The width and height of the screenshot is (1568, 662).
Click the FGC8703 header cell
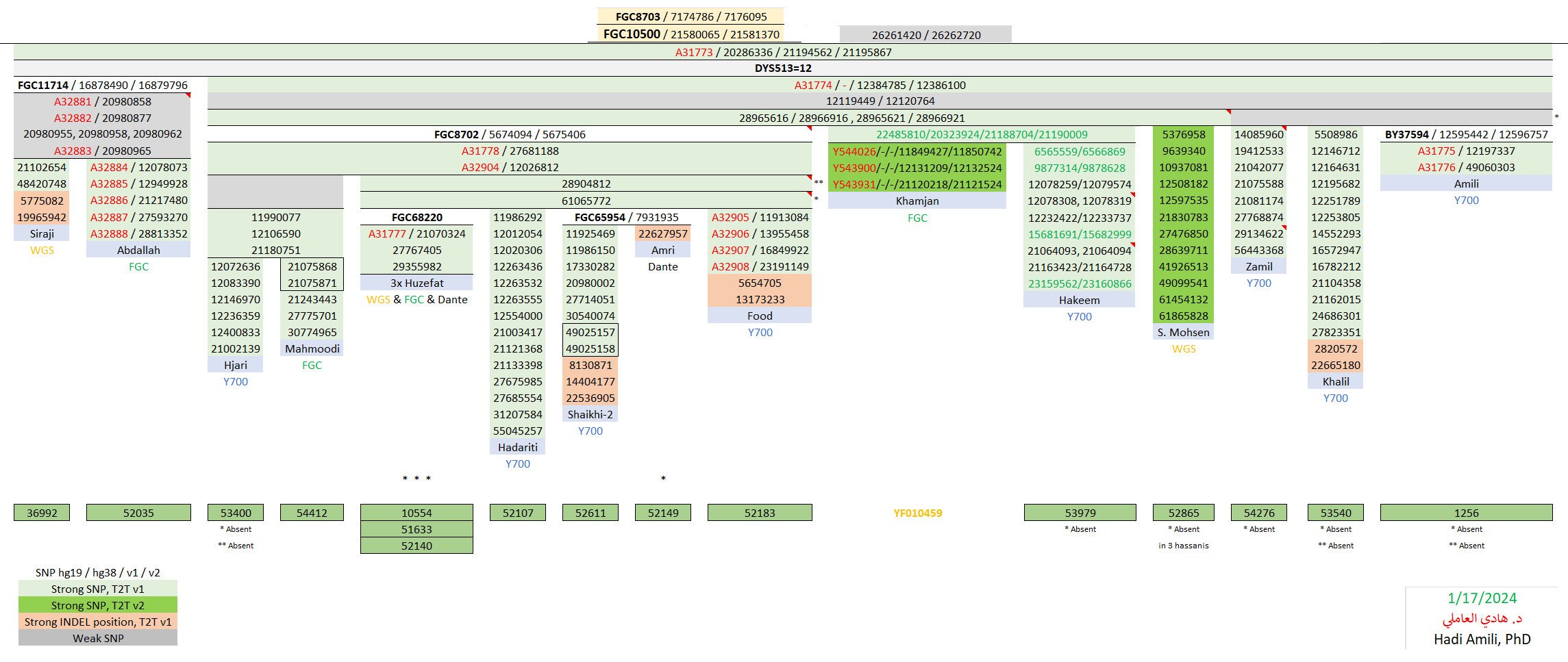(x=690, y=16)
